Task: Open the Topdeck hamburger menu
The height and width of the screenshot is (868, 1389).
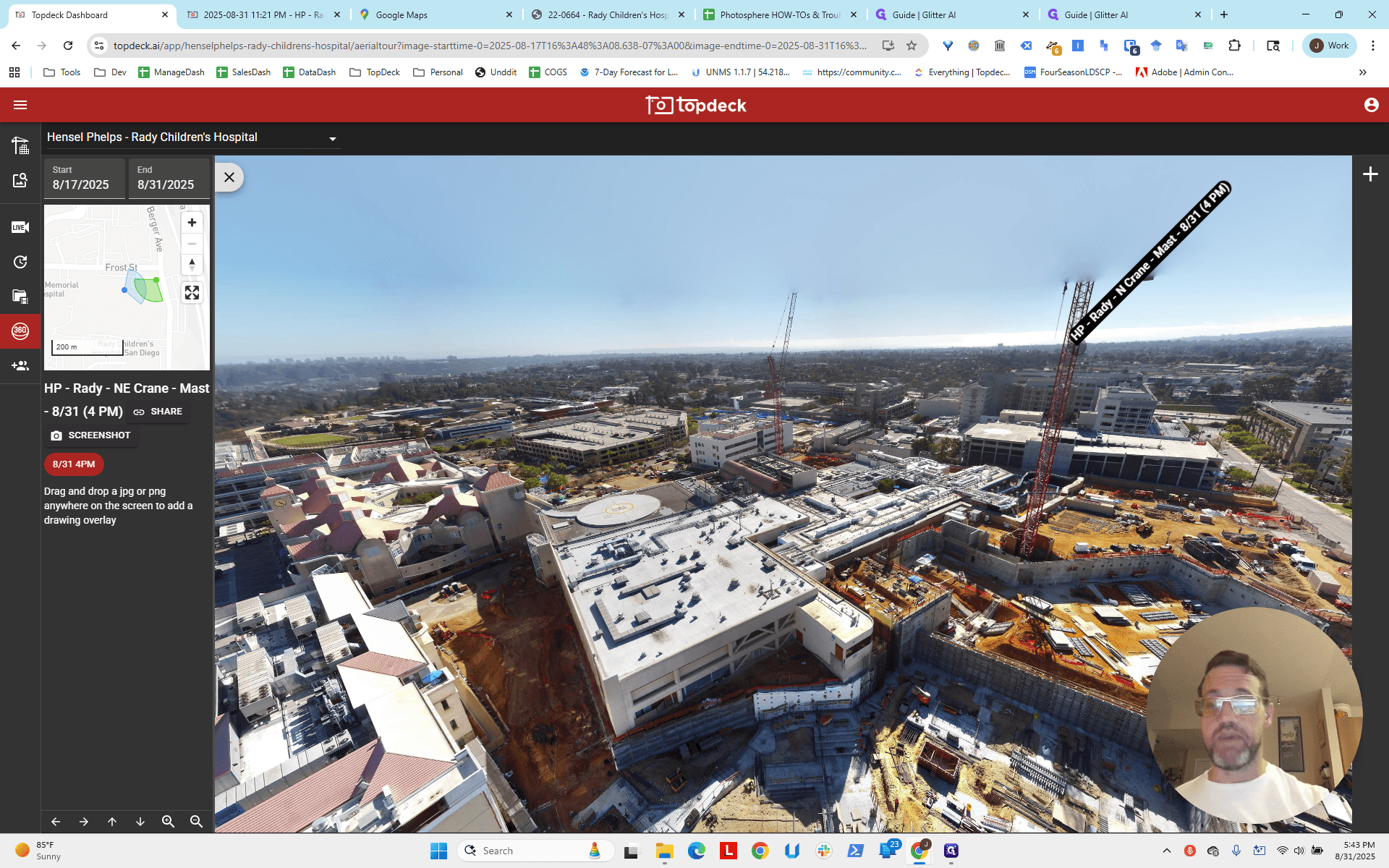Action: coord(20,105)
